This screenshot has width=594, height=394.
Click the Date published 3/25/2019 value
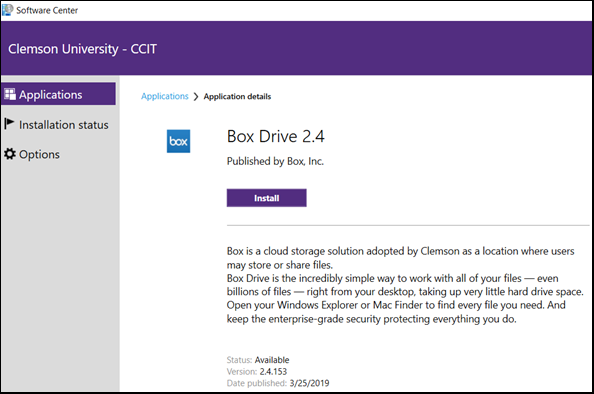tap(309, 383)
